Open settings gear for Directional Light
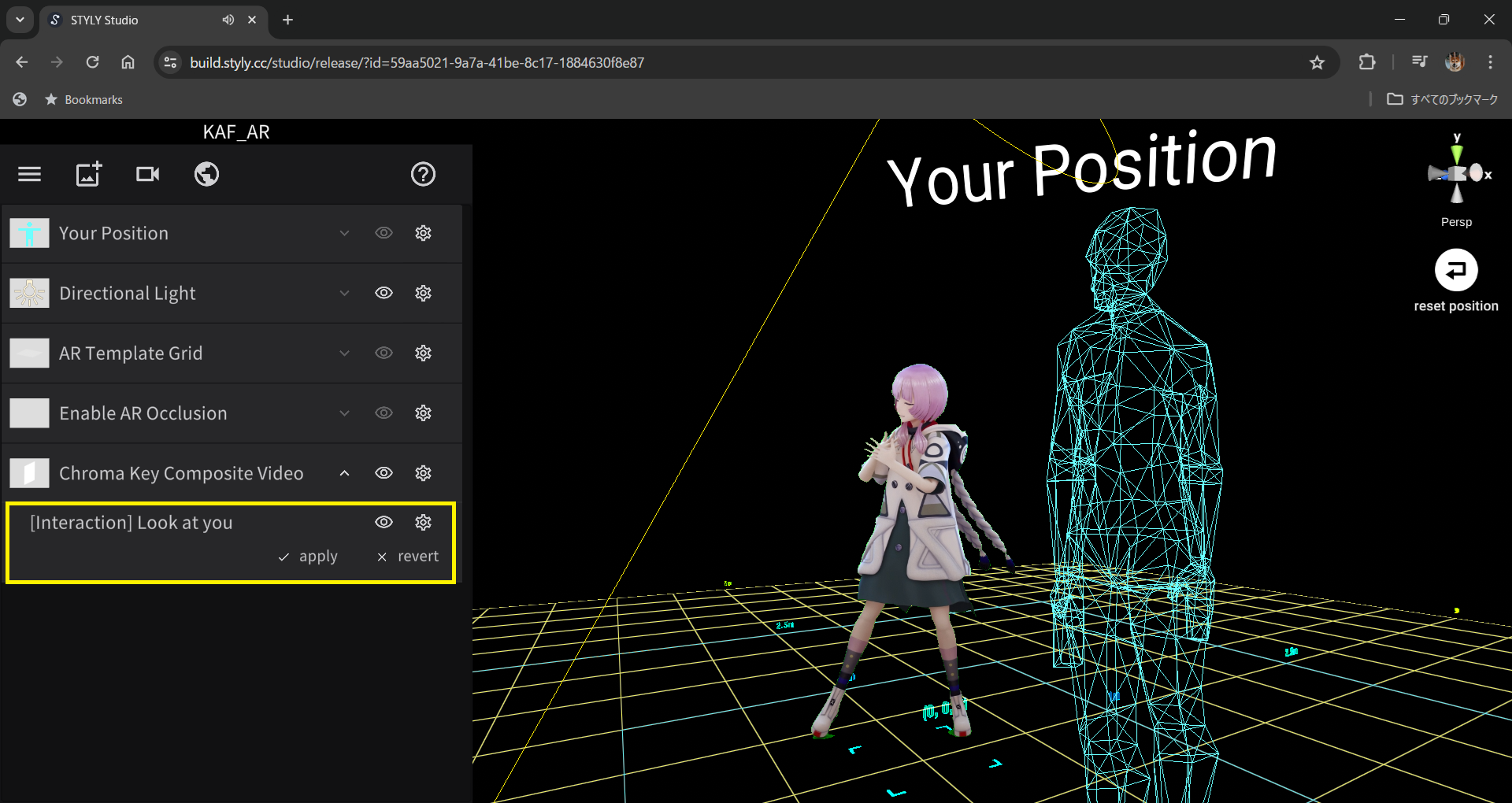Screen dimensions: 1512x803 click(x=424, y=293)
